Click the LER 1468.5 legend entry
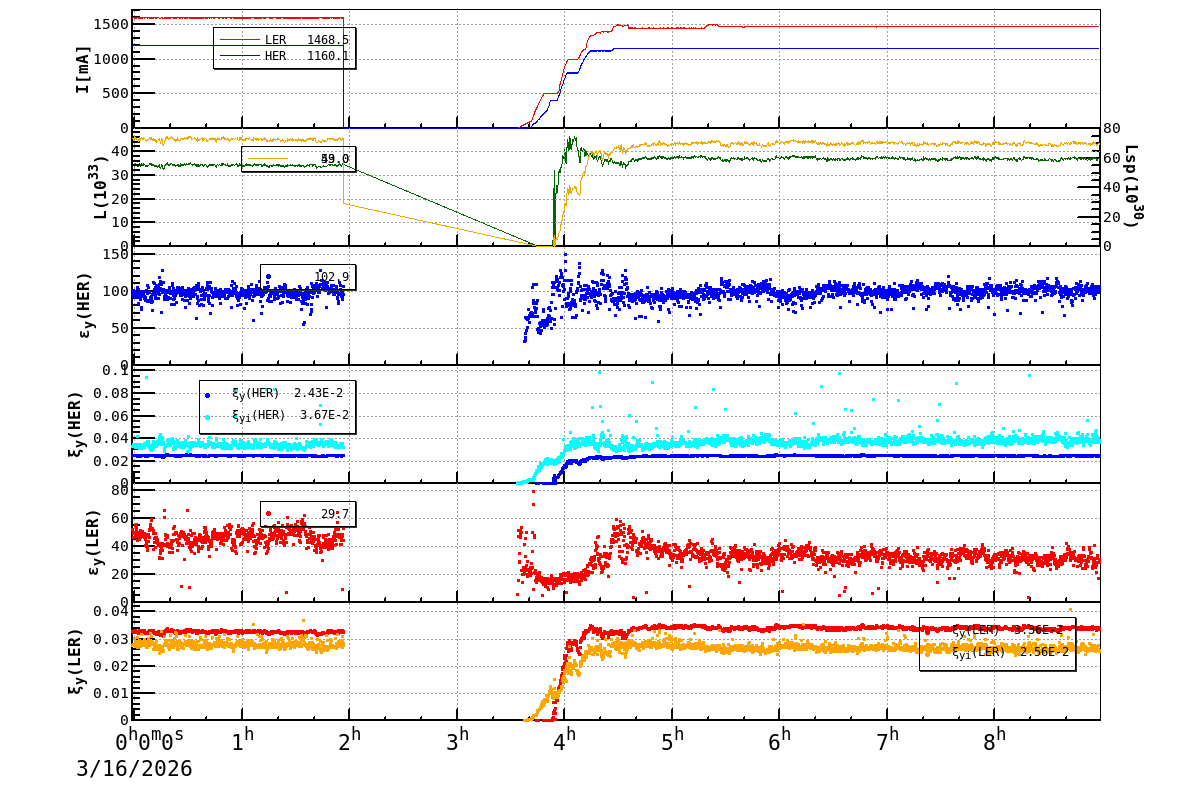 tap(306, 40)
